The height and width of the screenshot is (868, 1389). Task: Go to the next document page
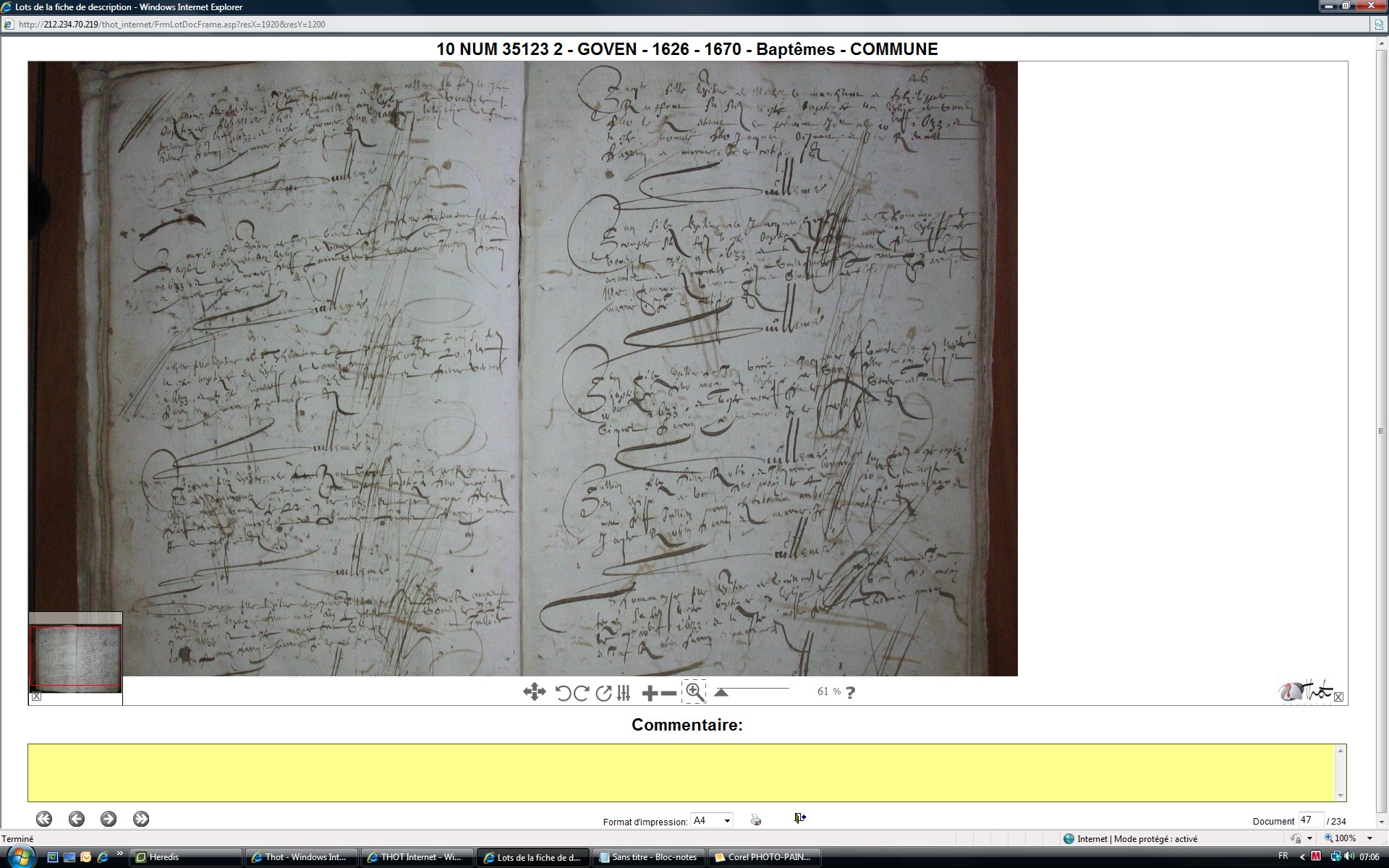109,819
